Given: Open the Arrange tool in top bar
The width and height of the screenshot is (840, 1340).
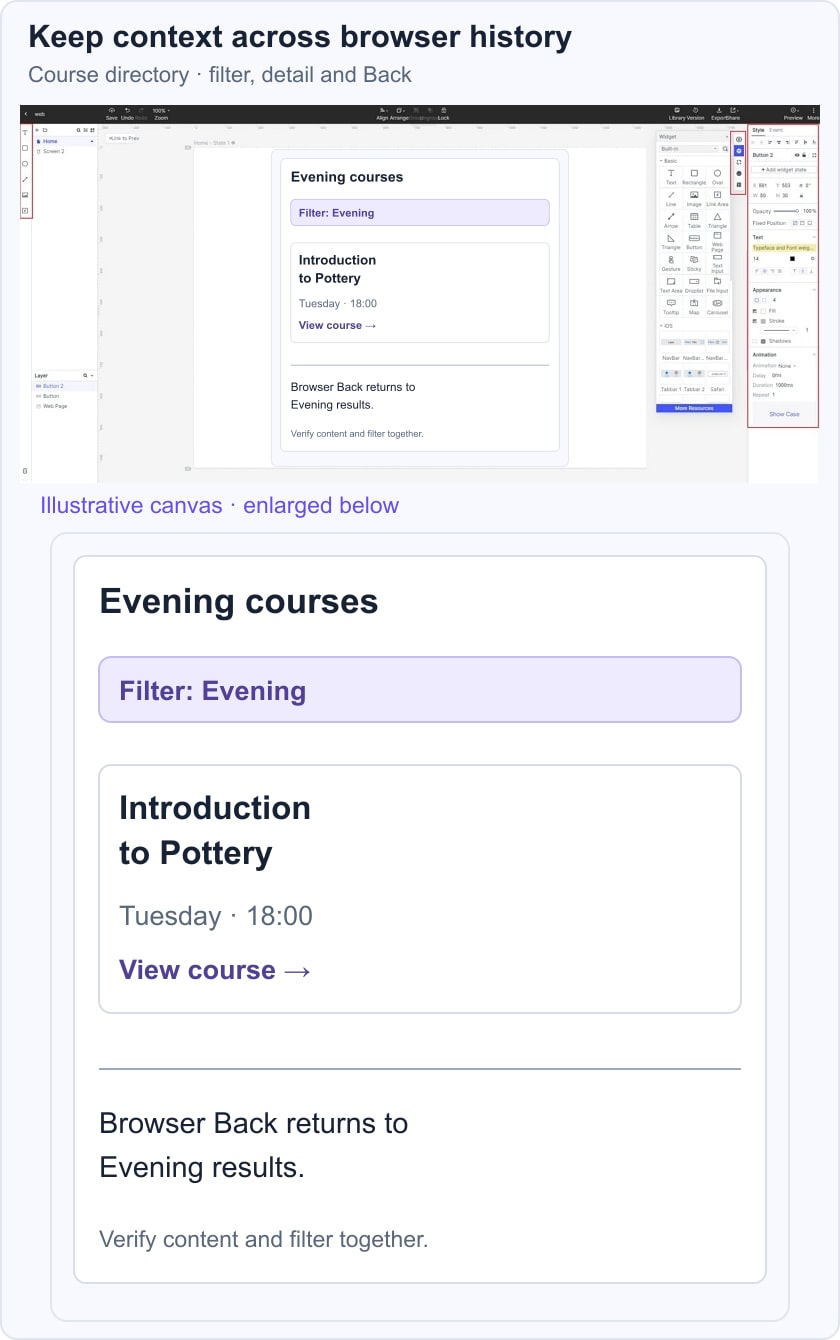Looking at the screenshot, I should [399, 113].
